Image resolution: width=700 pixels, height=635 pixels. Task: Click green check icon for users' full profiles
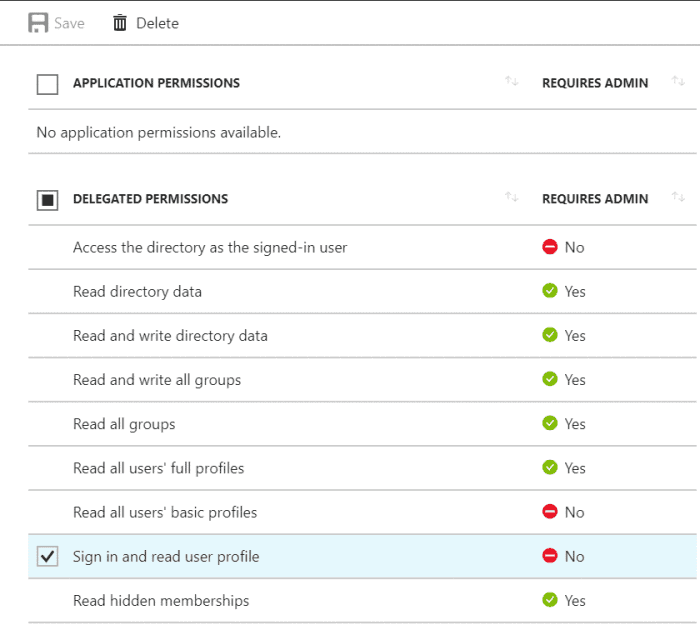pyautogui.click(x=549, y=468)
